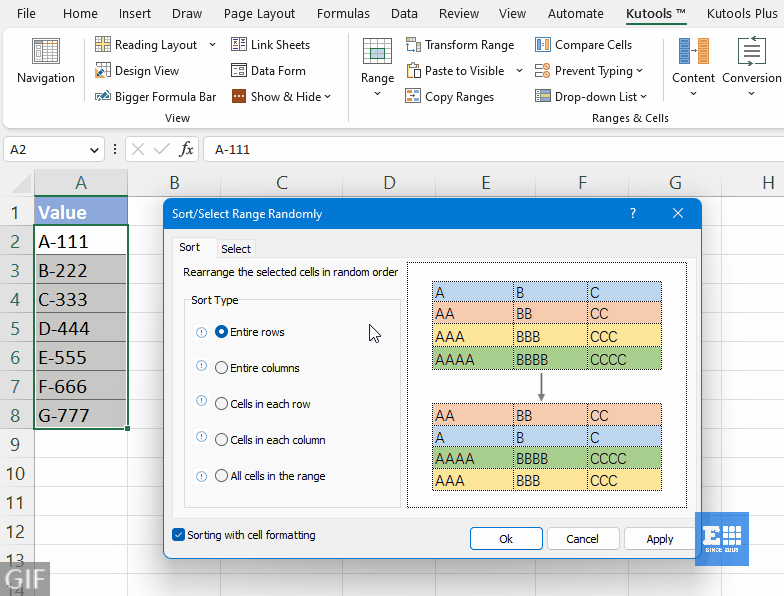Screen dimensions: 784x596
Task: Switch to the Formulas ribbon tab
Action: pos(343,14)
